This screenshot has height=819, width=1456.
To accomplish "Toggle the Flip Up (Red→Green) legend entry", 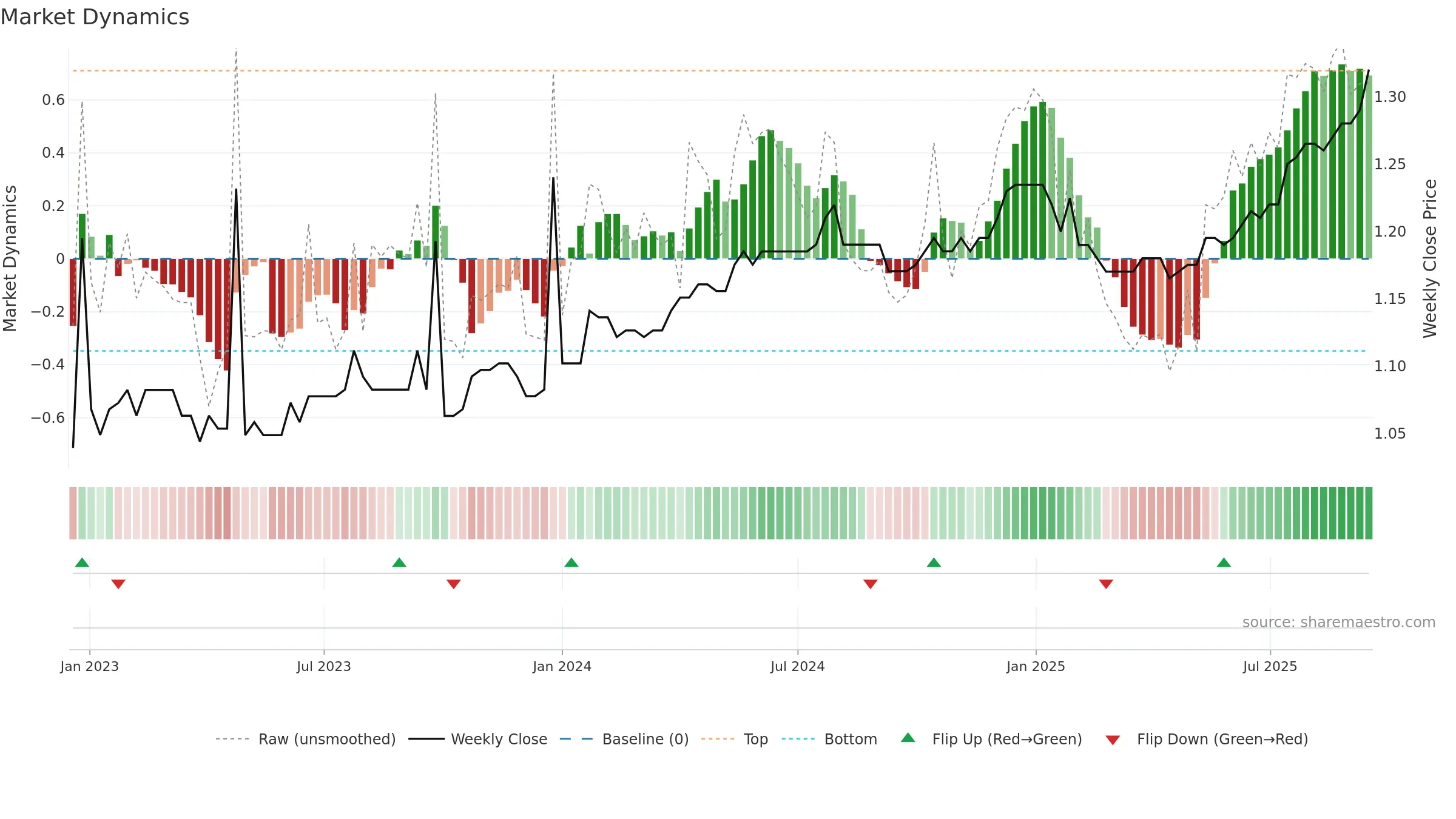I will 991,739.
